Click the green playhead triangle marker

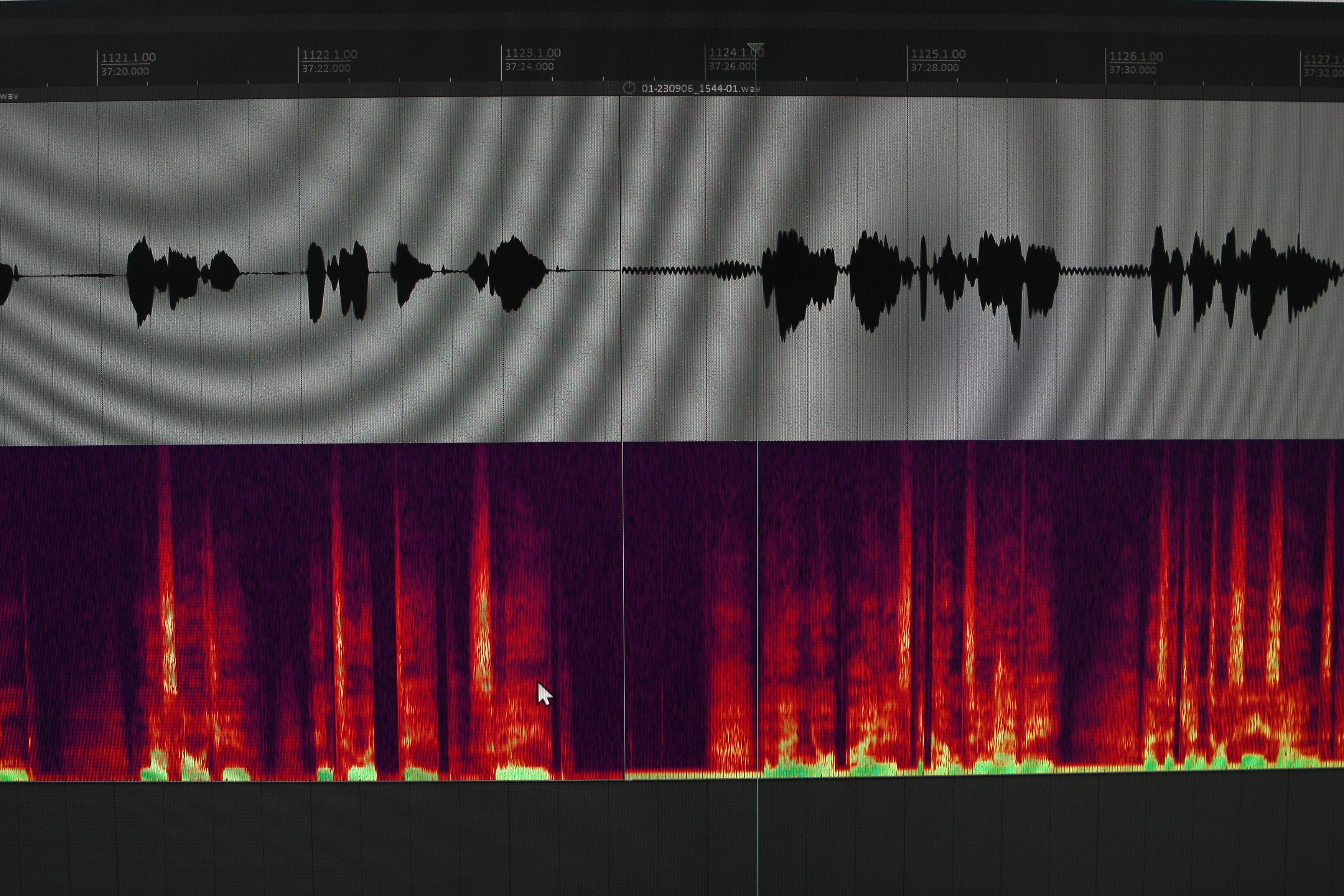tap(756, 47)
